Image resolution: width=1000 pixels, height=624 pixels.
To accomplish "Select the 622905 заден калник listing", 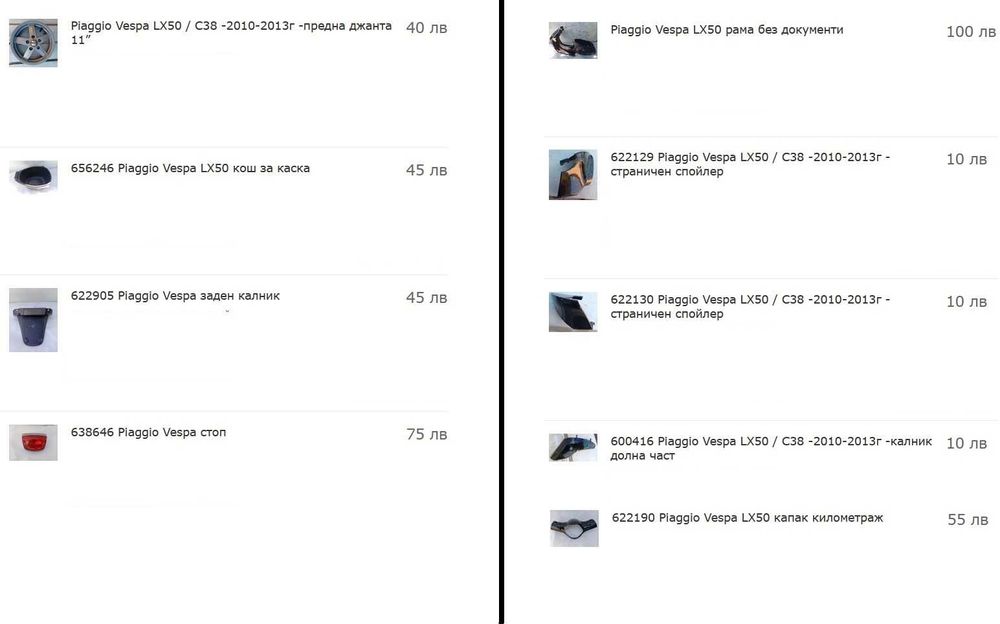I will coord(175,296).
